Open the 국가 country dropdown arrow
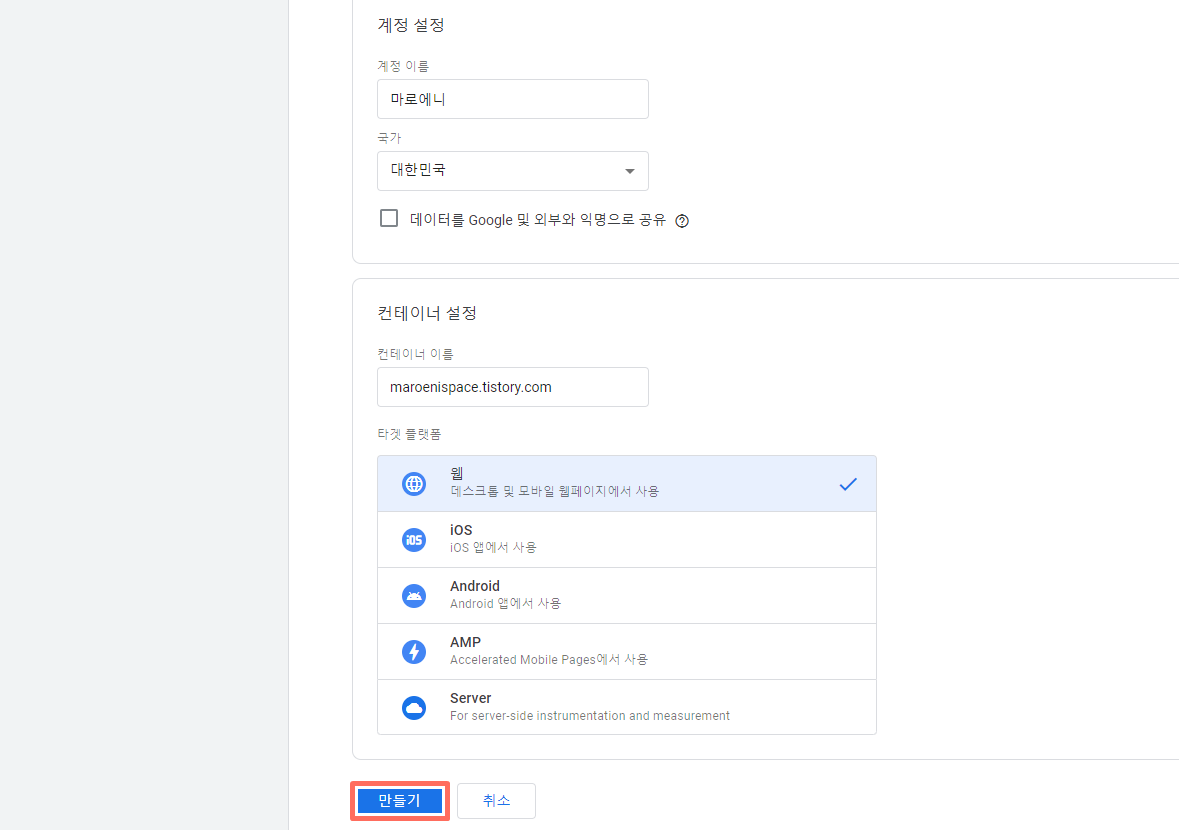Screen dimensions: 1179x830 coord(629,171)
